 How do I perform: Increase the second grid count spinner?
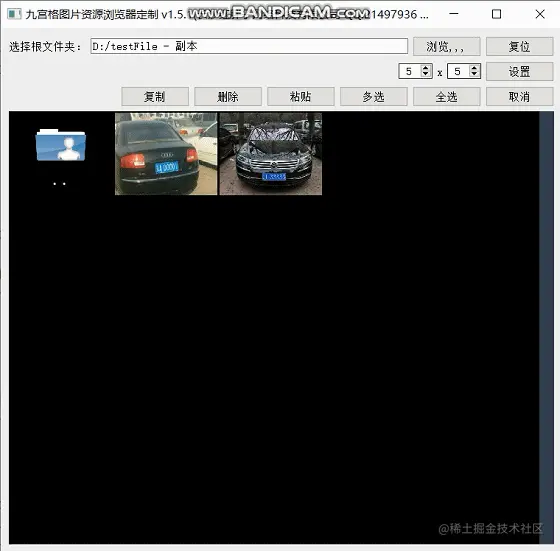pyautogui.click(x=474, y=67)
